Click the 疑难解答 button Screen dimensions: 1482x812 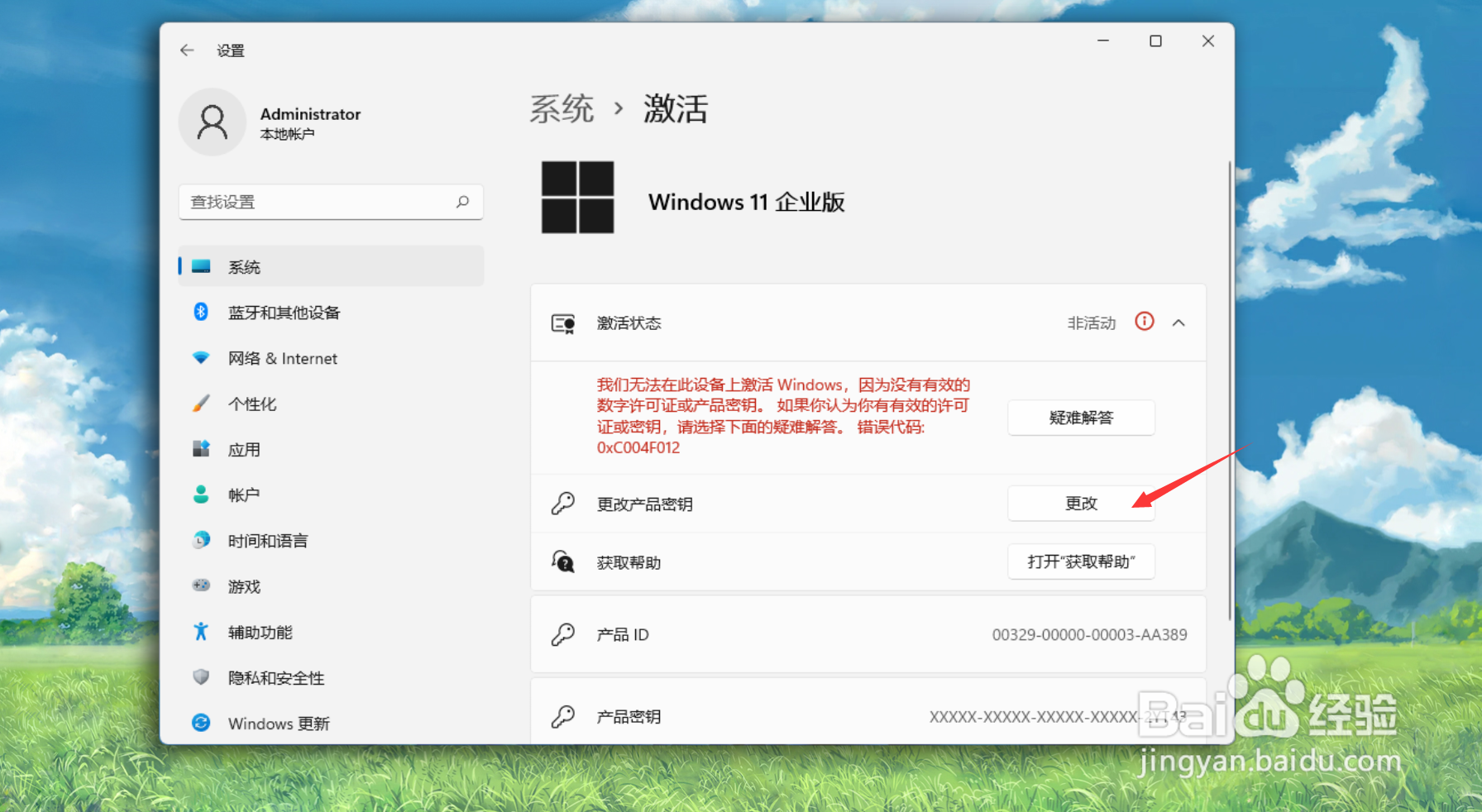(x=1081, y=418)
